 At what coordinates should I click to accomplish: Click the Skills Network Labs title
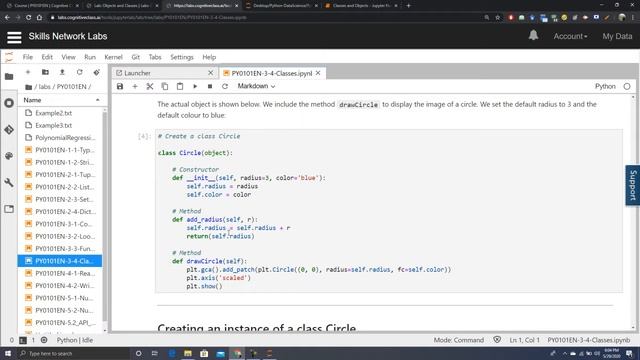[68, 36]
